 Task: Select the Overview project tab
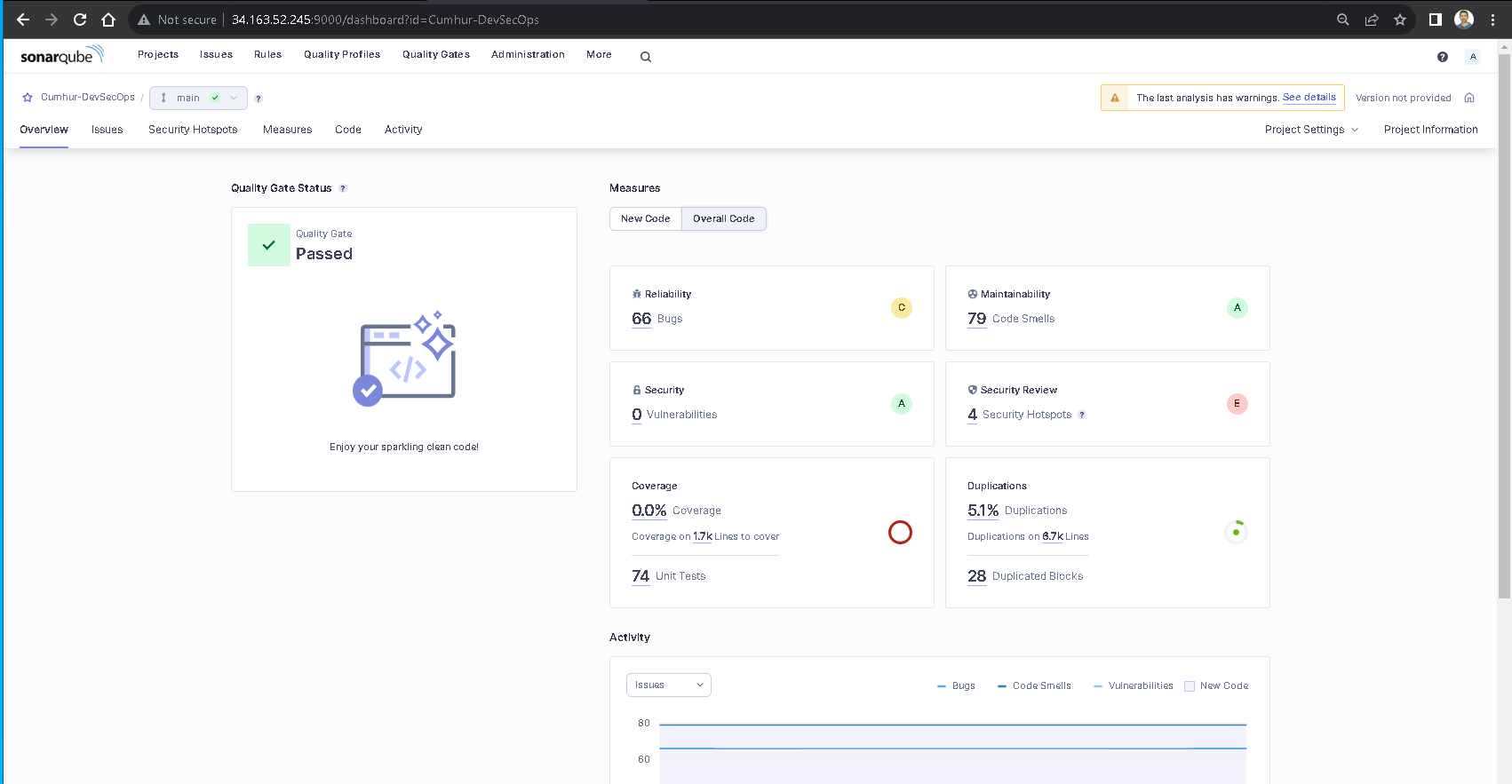coord(44,130)
